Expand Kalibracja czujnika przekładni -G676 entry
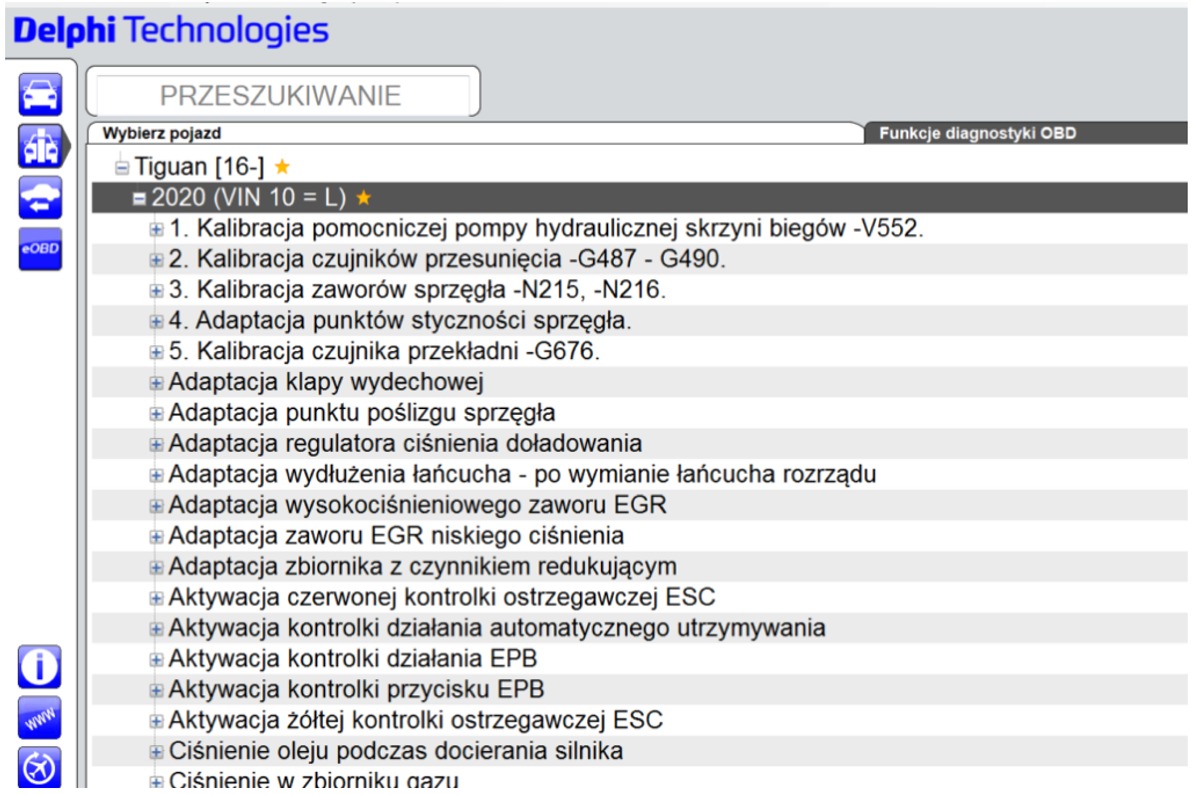 click(x=156, y=352)
